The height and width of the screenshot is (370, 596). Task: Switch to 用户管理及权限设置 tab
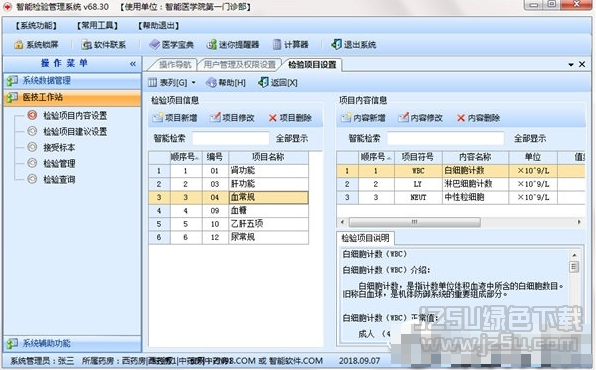coord(239,65)
